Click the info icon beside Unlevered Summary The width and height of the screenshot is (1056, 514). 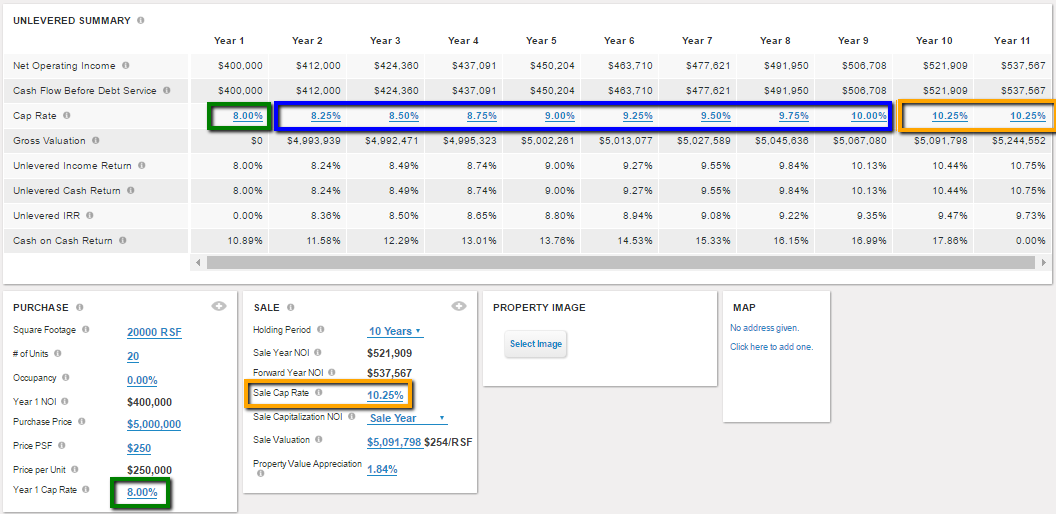pyautogui.click(x=140, y=20)
